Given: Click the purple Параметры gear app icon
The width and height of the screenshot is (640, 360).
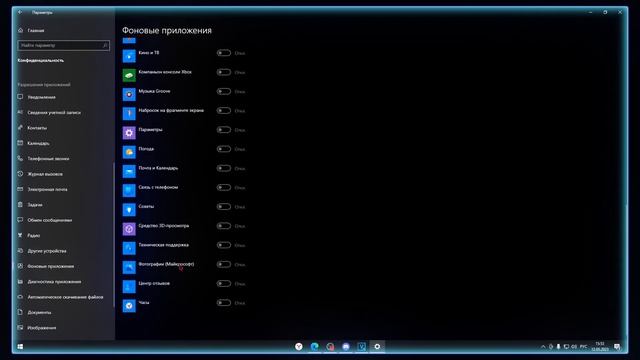Looking at the screenshot, I should click(129, 133).
